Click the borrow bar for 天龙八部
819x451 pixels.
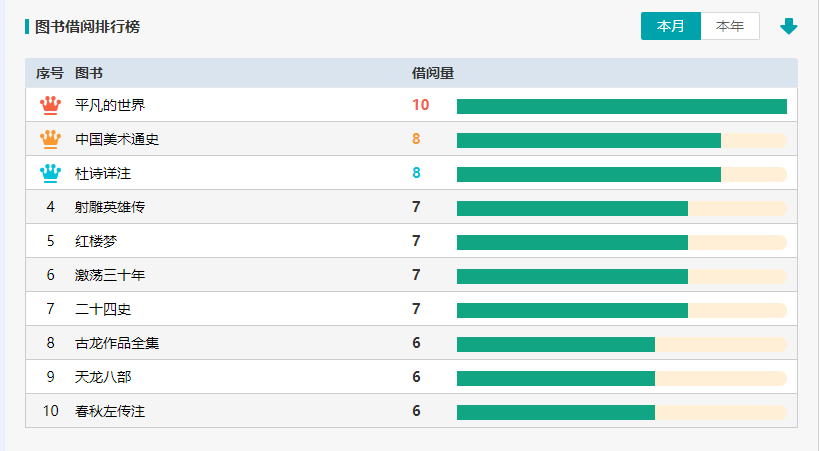[x=621, y=378]
